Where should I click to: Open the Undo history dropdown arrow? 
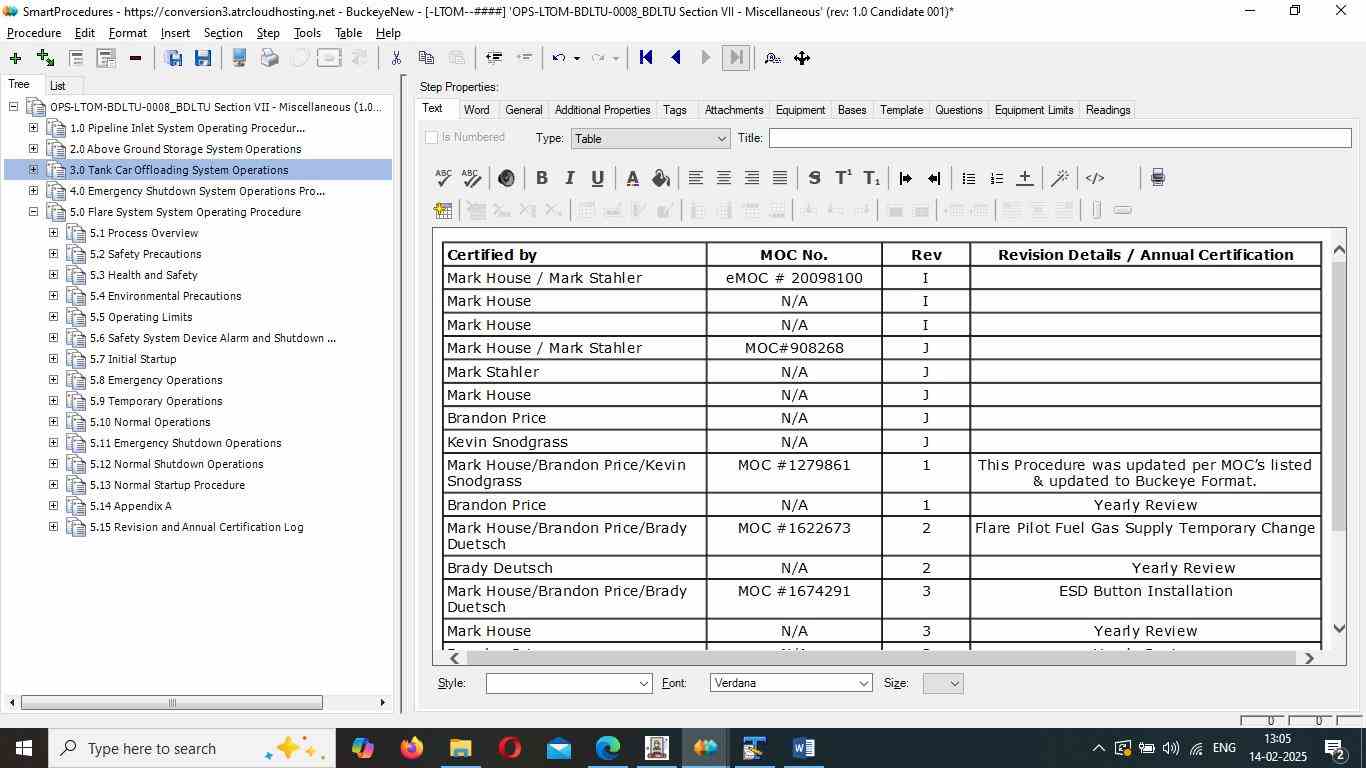point(577,58)
